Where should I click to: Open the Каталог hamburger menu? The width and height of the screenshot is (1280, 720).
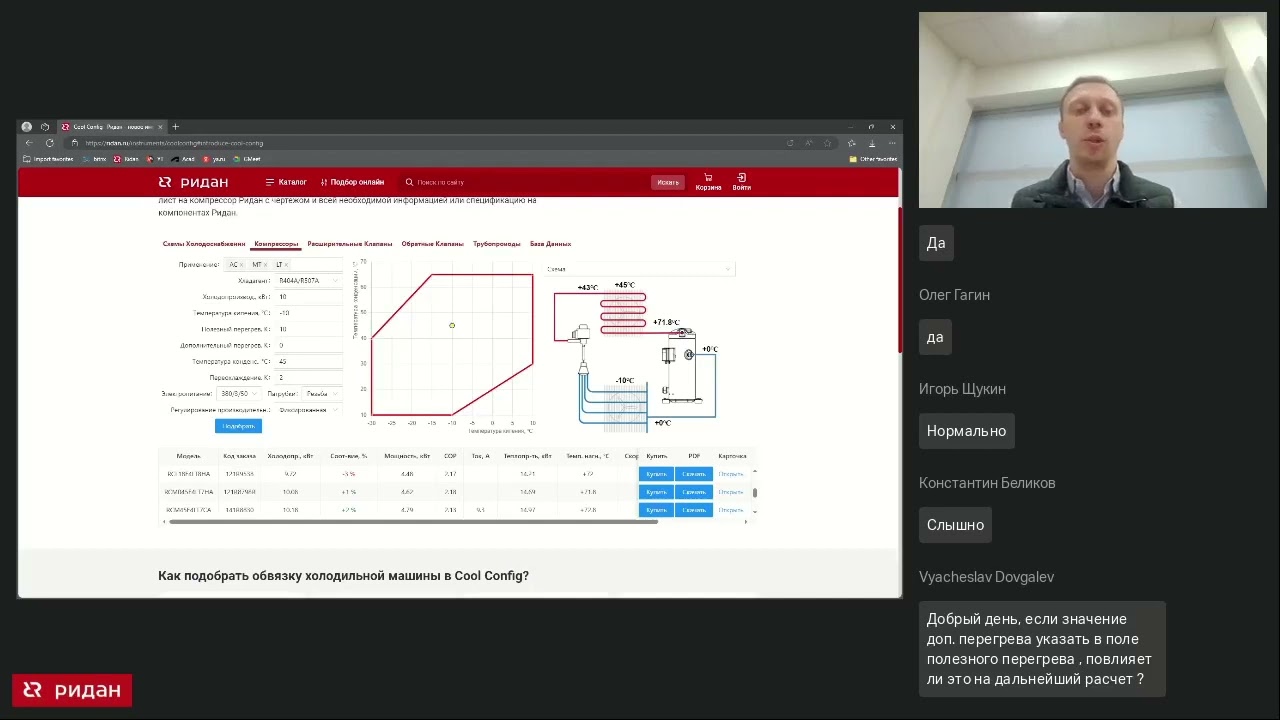tap(286, 182)
